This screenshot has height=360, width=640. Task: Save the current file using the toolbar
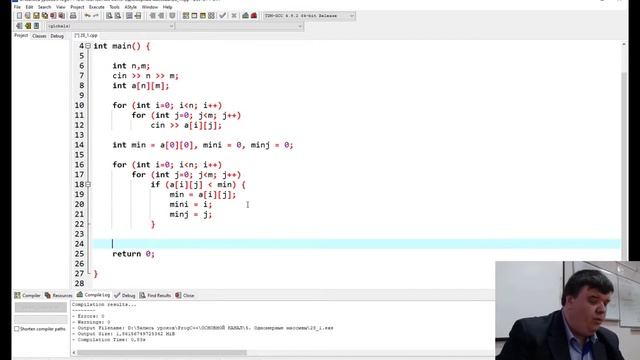point(36,16)
